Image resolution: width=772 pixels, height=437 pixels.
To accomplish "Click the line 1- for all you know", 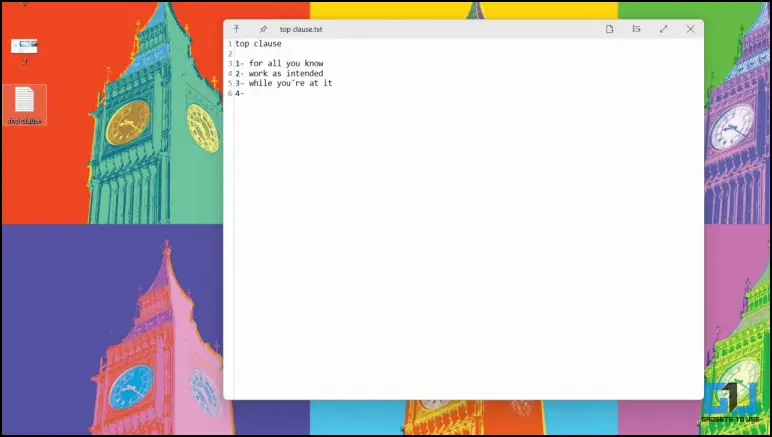I will (279, 63).
